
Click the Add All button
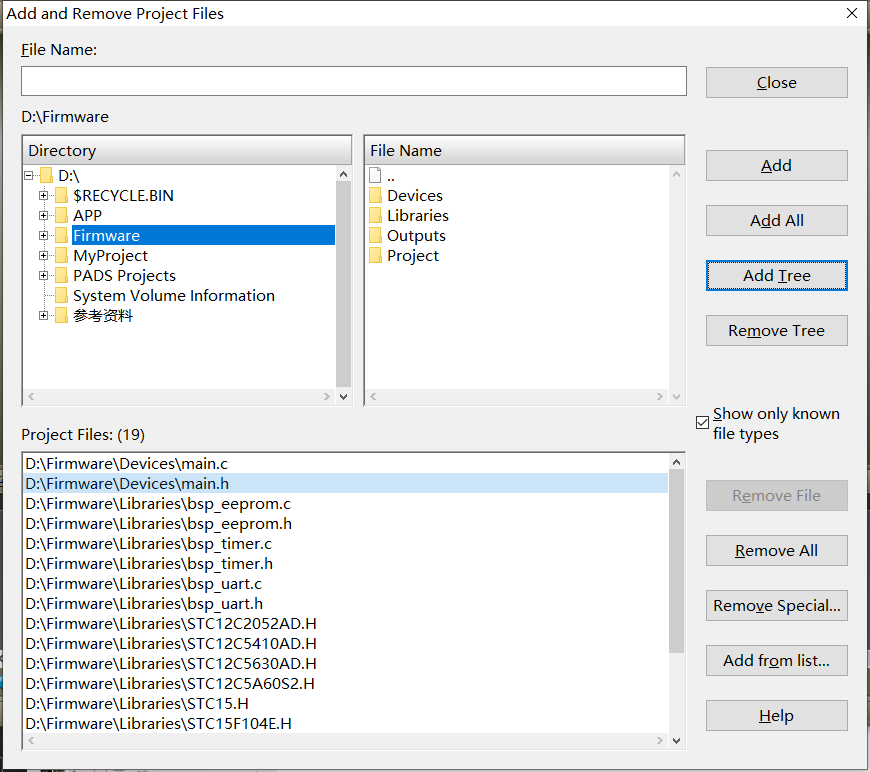click(776, 220)
